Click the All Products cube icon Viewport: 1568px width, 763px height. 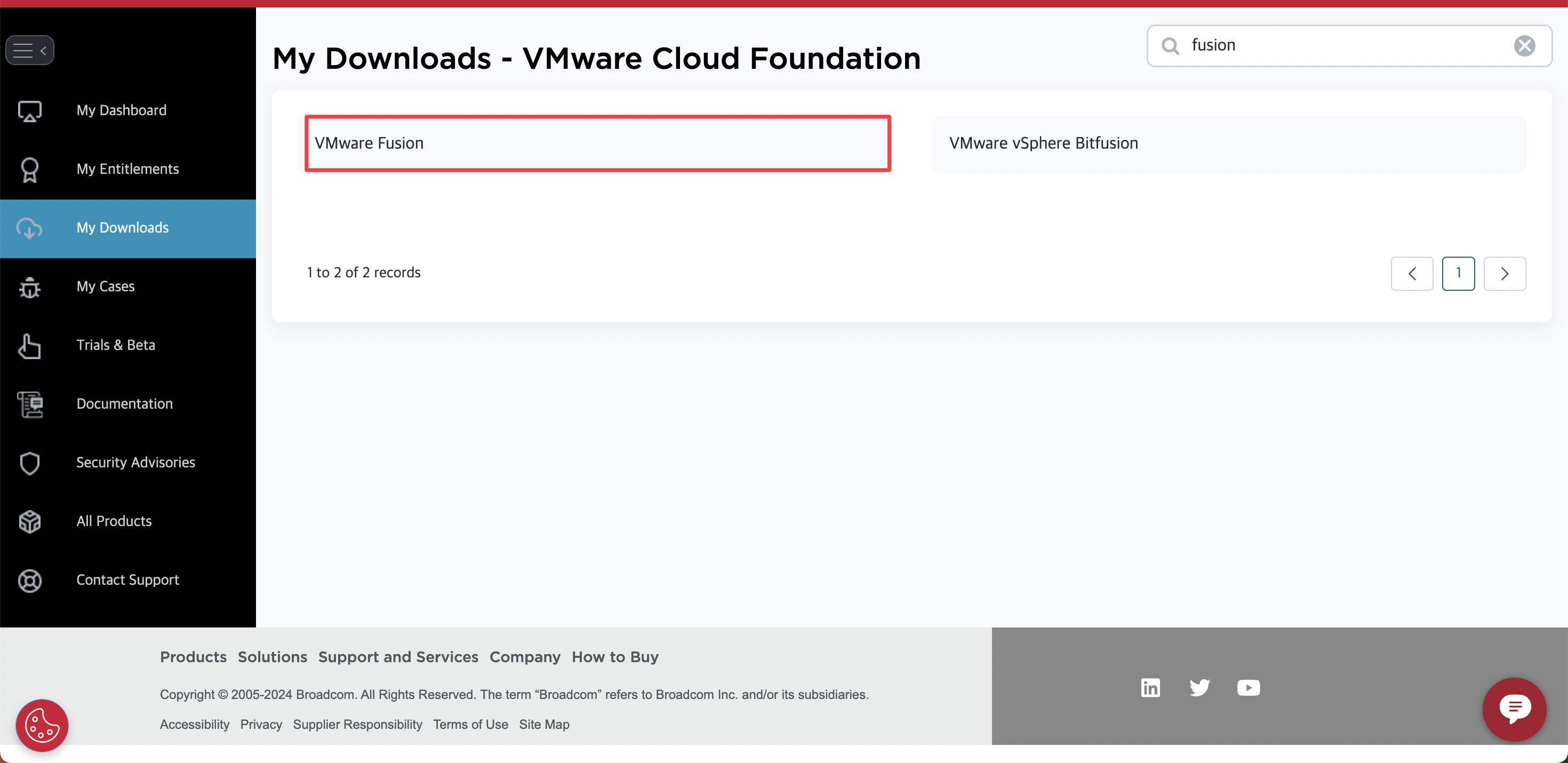click(29, 522)
